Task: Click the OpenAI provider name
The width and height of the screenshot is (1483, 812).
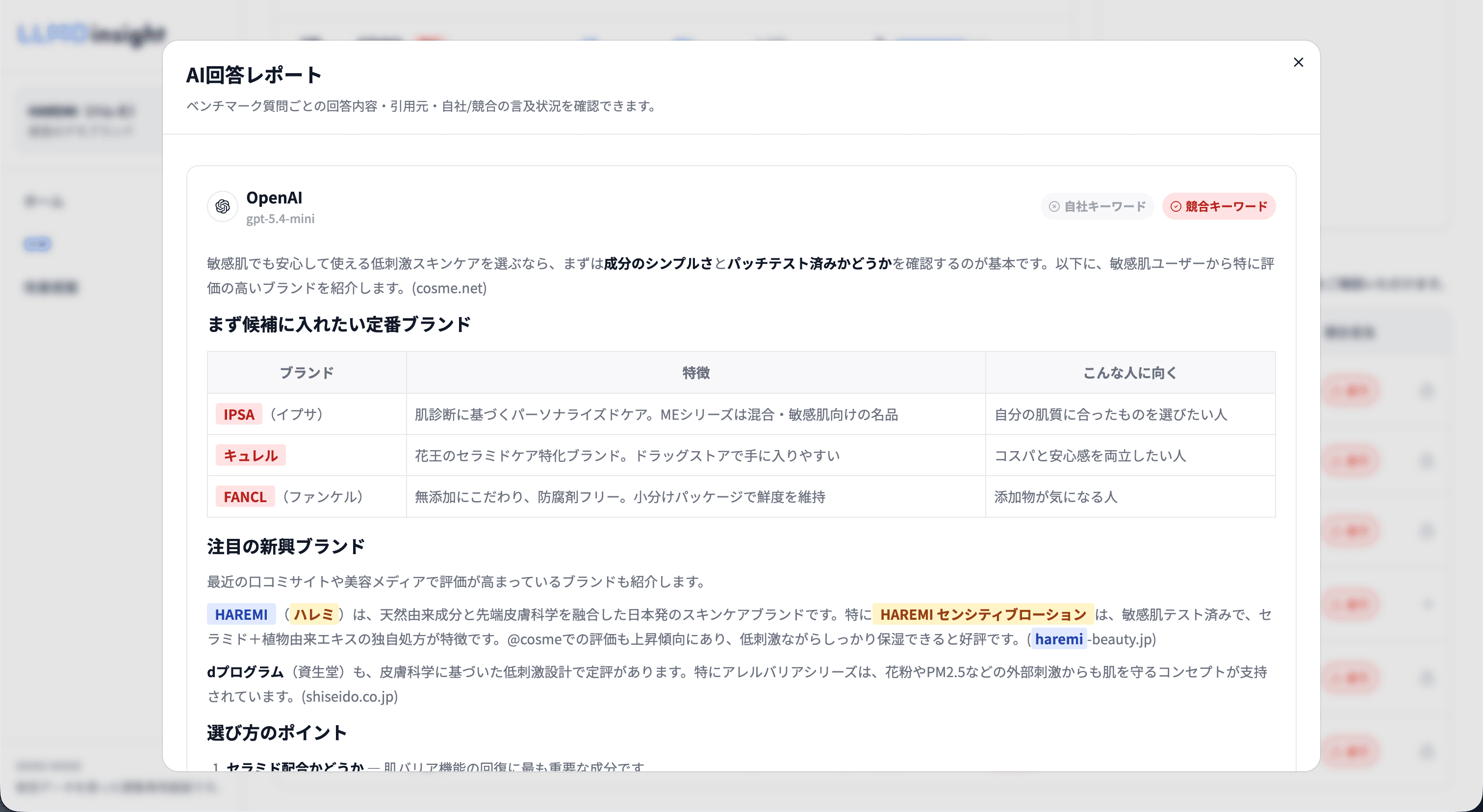Action: coord(274,198)
